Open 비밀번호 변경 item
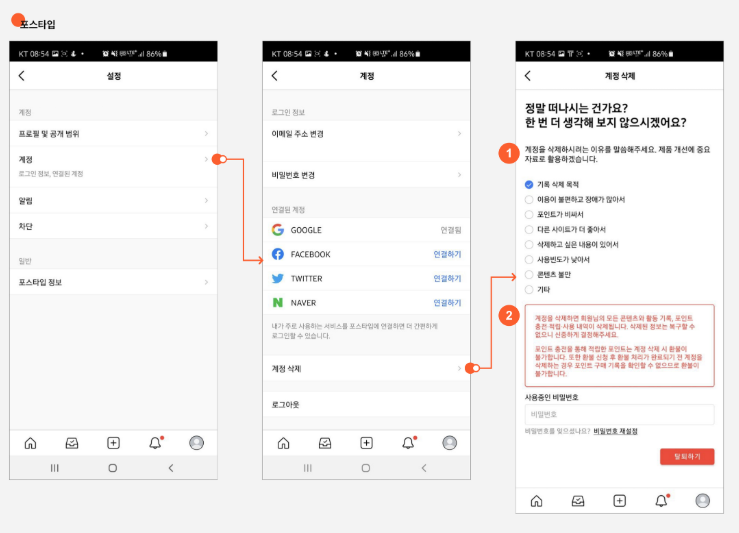 coord(366,175)
